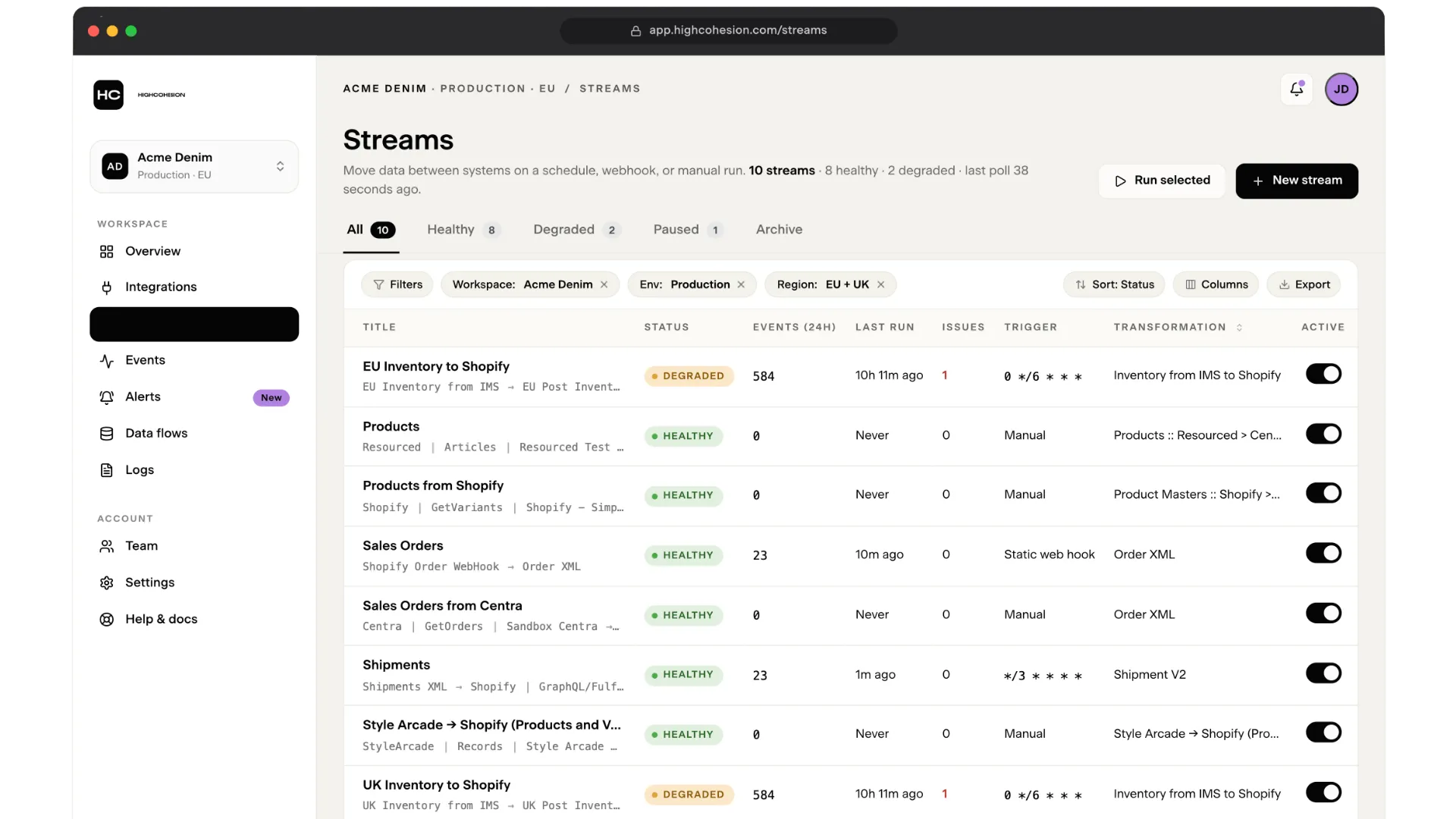Open the Columns chooser
1456x819 pixels.
1216,285
